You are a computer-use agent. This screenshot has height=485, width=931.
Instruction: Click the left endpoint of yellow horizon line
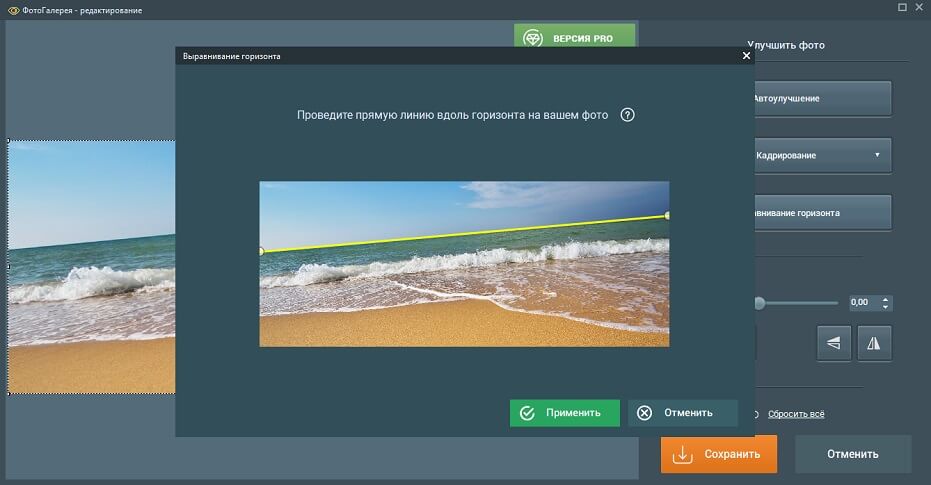[x=261, y=251]
